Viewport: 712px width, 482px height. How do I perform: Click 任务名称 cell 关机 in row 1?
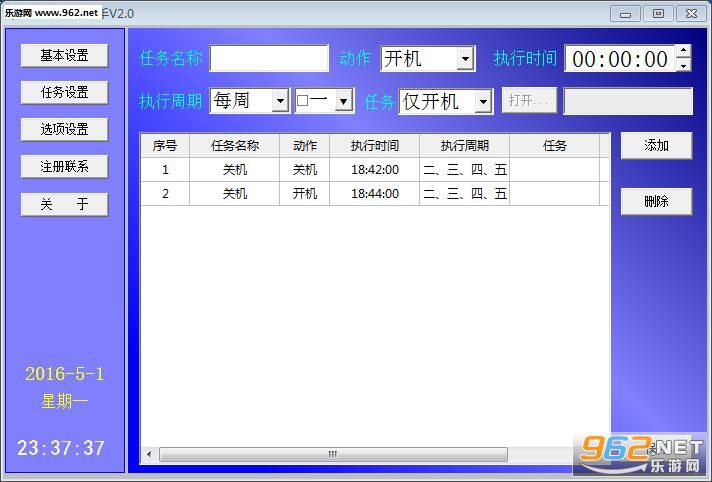(234, 170)
